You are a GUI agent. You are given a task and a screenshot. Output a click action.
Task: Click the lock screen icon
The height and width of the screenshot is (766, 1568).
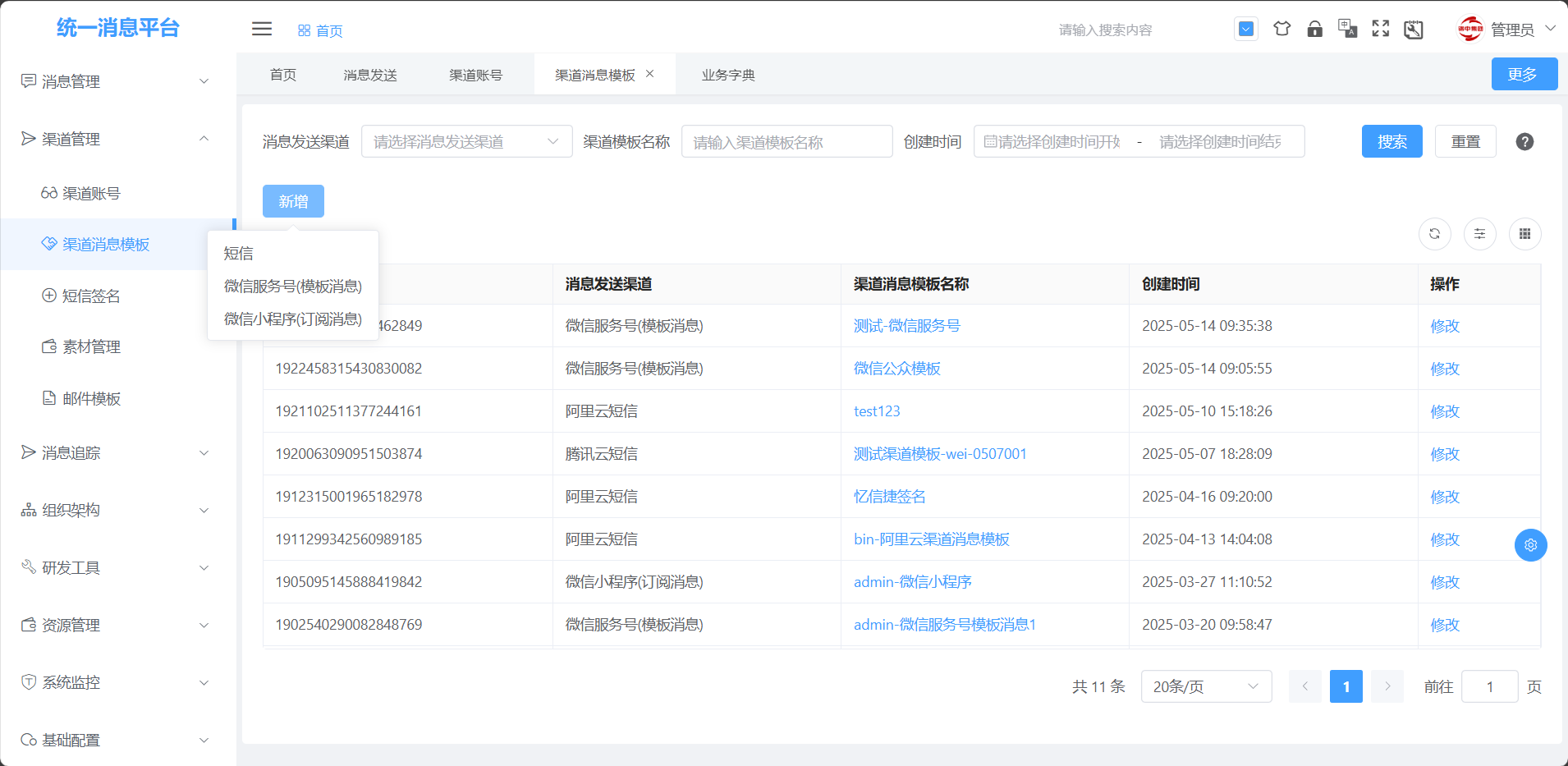[x=1314, y=29]
